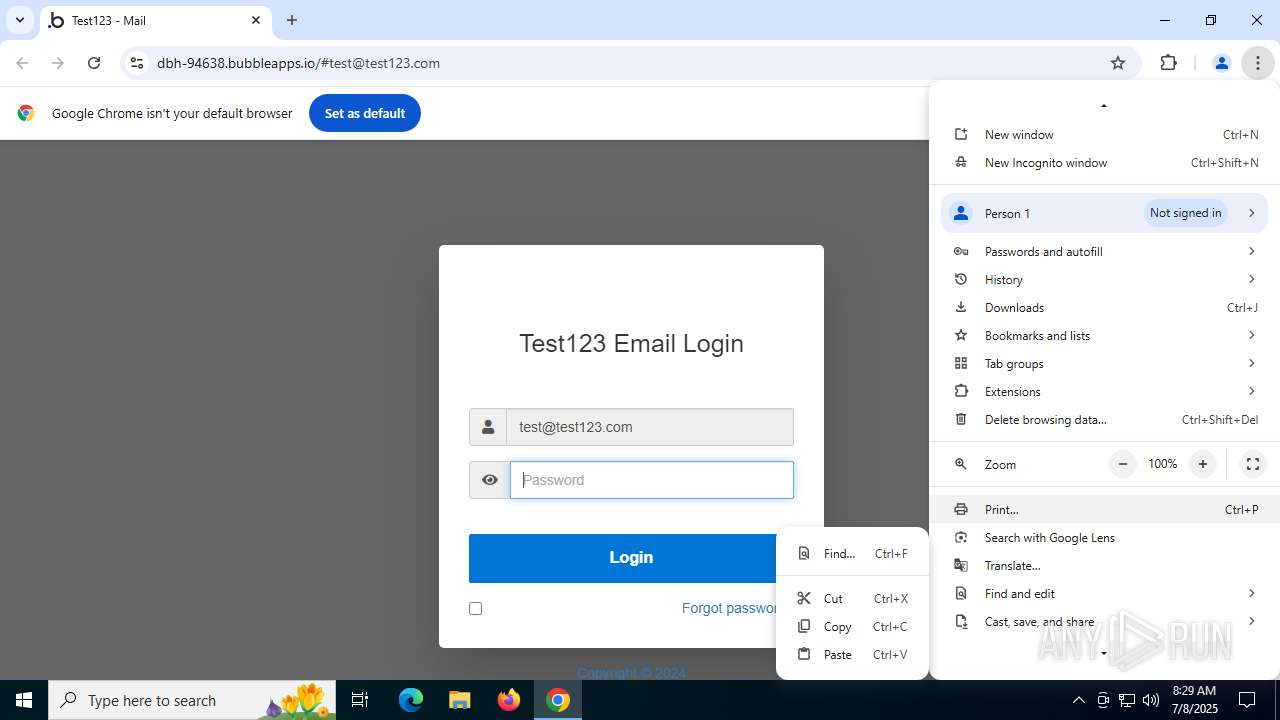1280x720 pixels.
Task: Click Find in the submenu
Action: (852, 553)
